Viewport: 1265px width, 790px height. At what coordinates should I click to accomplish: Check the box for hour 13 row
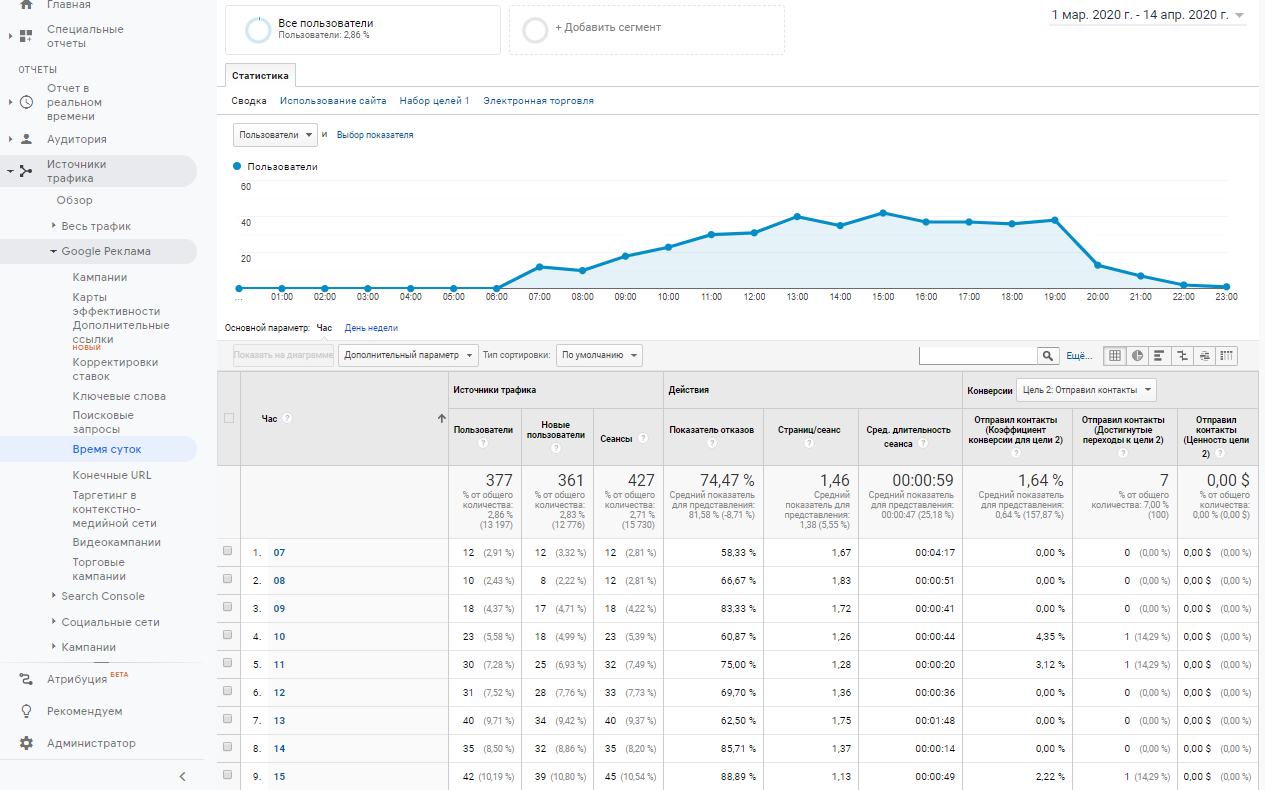[228, 719]
